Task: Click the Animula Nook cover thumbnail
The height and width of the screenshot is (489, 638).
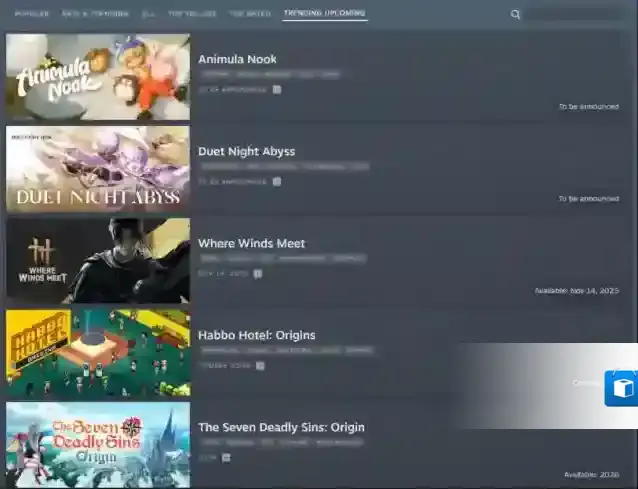Action: point(98,78)
